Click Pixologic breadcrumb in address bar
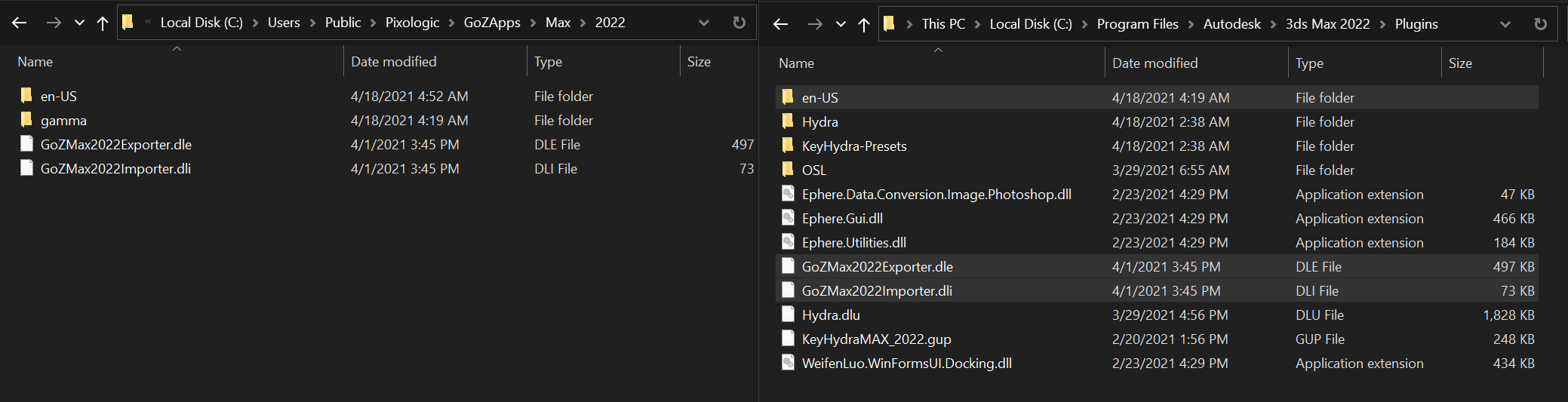 pyautogui.click(x=412, y=23)
